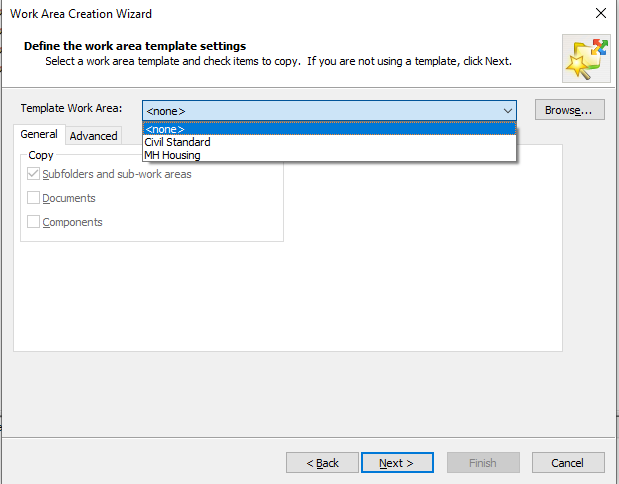Select the <none> highlighted list option
This screenshot has width=619, height=484.
[329, 129]
